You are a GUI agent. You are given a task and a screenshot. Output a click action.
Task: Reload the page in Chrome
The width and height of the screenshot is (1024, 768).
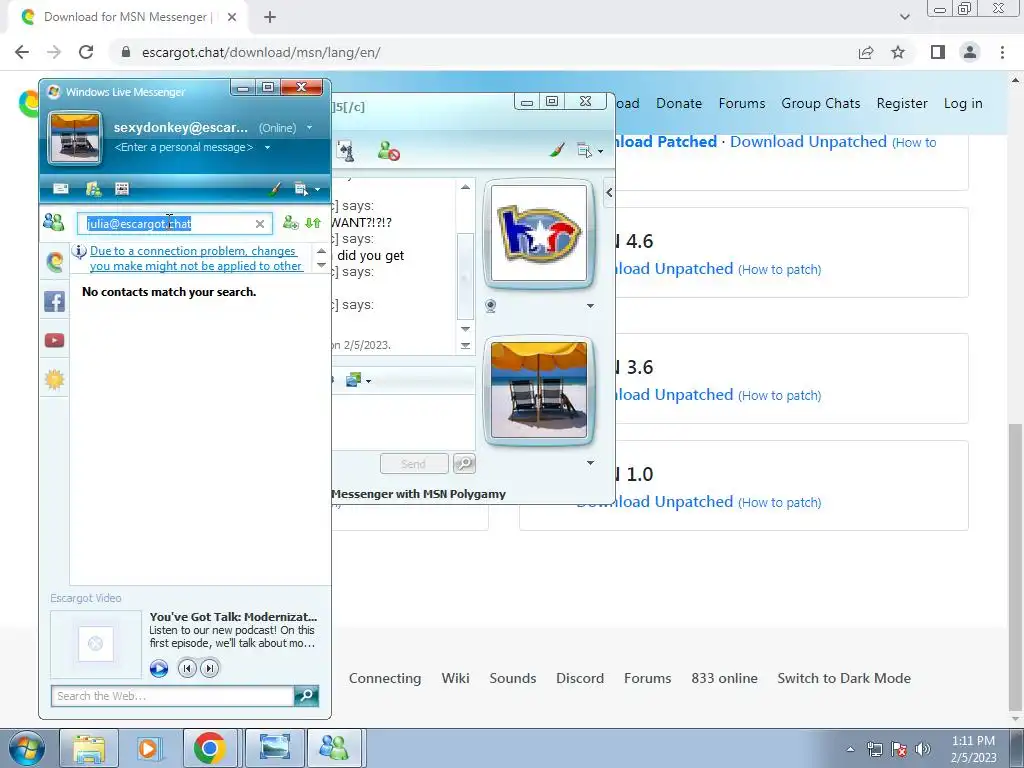[x=86, y=52]
